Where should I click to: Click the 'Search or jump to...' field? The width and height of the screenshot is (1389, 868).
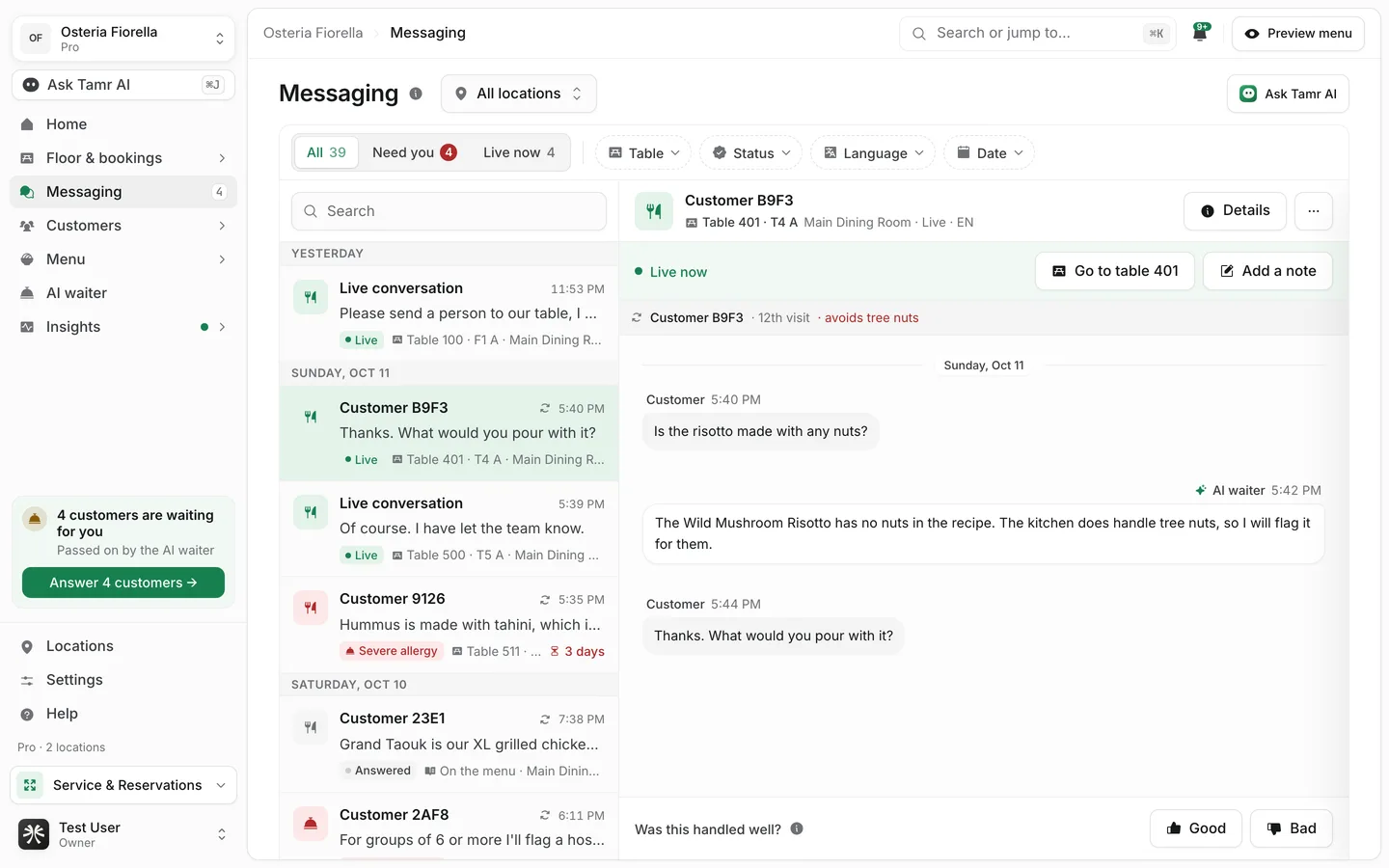(x=1038, y=33)
